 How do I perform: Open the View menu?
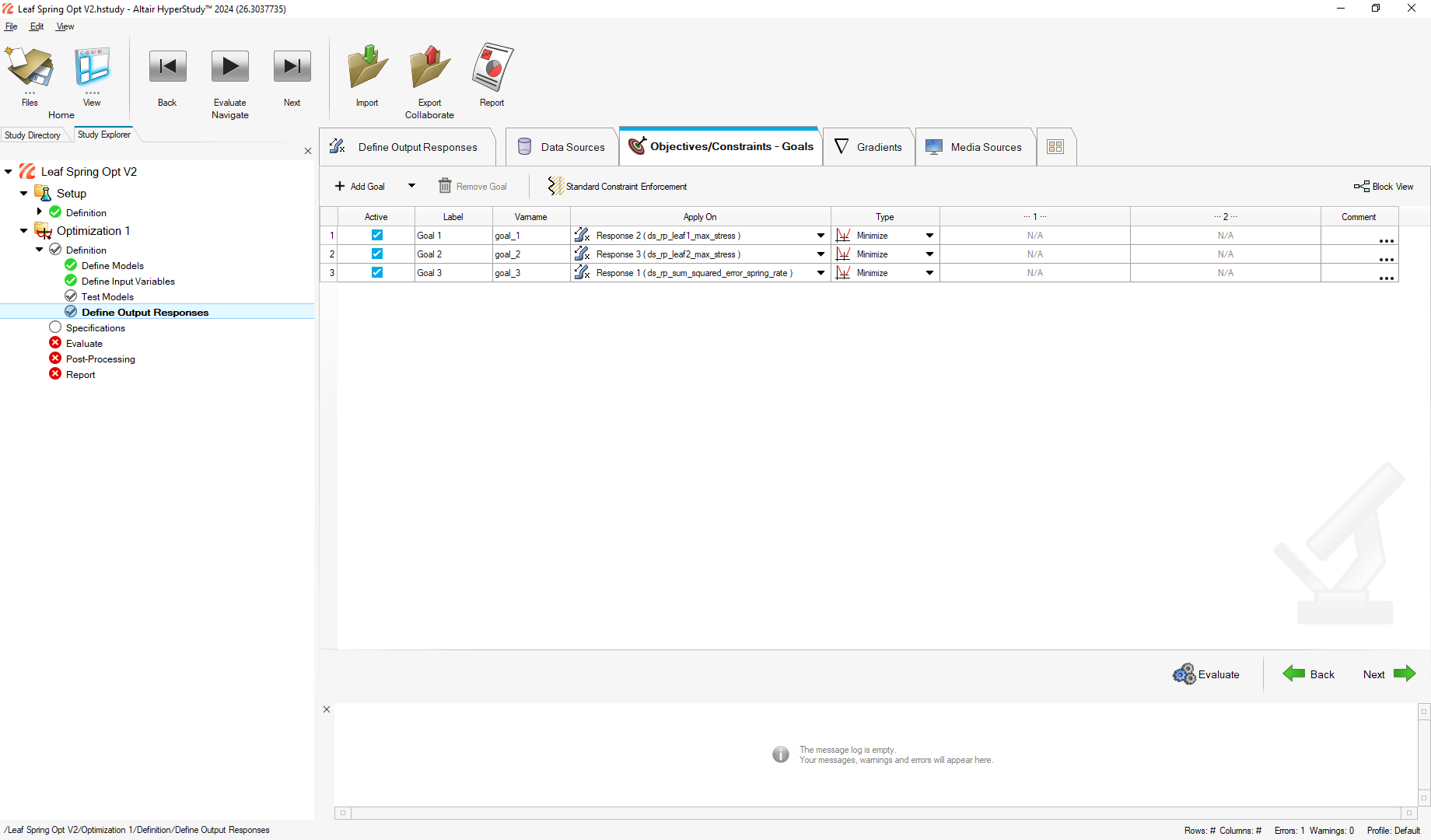click(65, 26)
